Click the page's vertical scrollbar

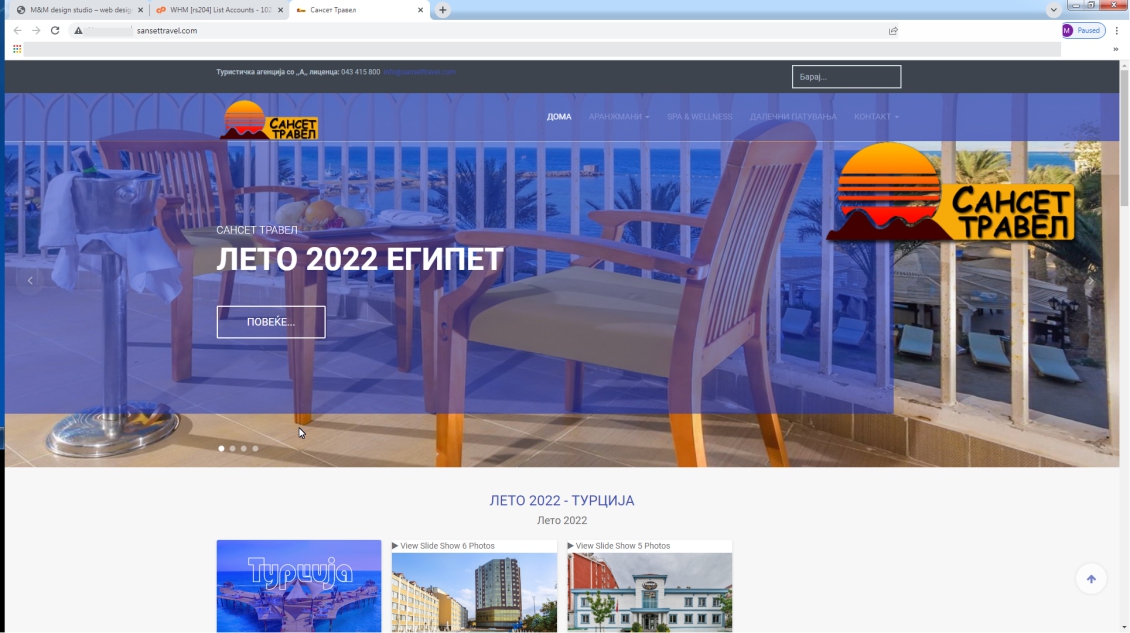[x=1124, y=300]
